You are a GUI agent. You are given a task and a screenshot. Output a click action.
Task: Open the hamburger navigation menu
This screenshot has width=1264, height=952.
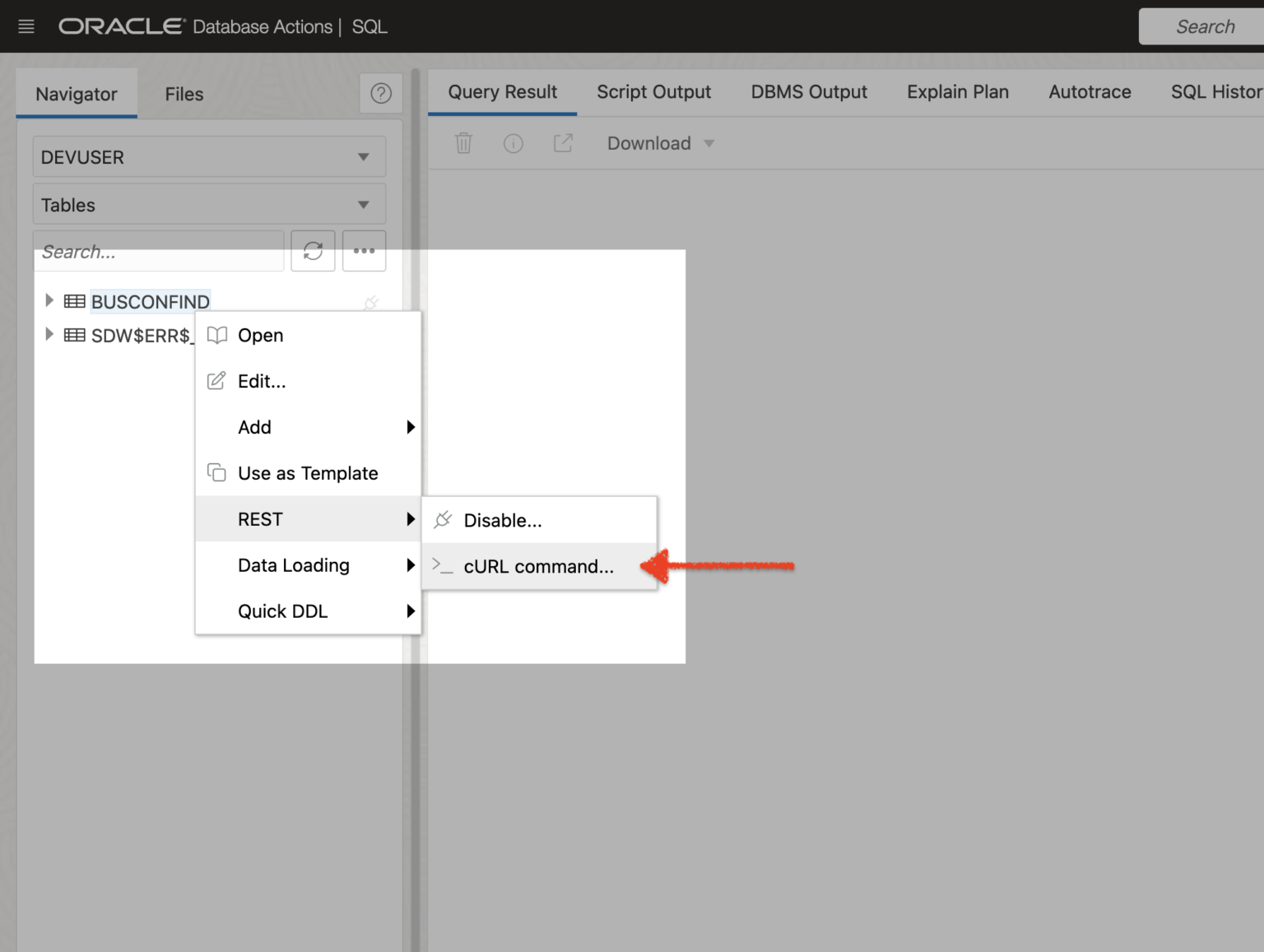pyautogui.click(x=26, y=26)
